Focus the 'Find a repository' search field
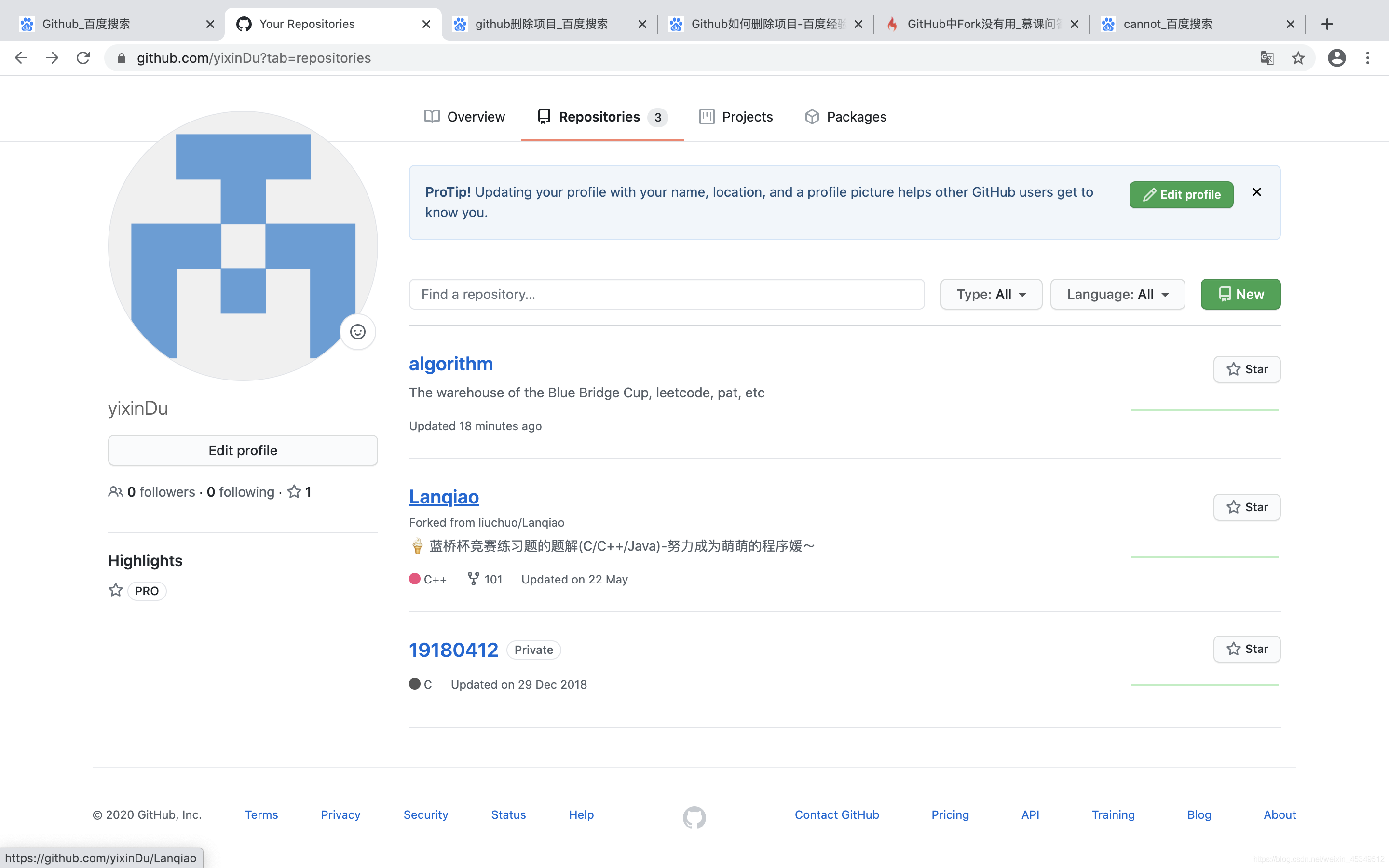This screenshot has width=1389, height=868. tap(667, 294)
